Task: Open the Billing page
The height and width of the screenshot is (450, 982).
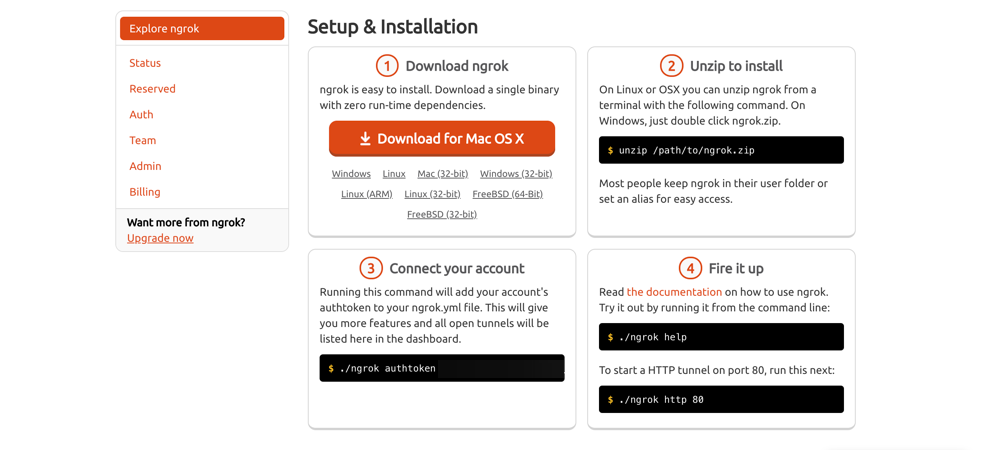Action: (x=145, y=192)
